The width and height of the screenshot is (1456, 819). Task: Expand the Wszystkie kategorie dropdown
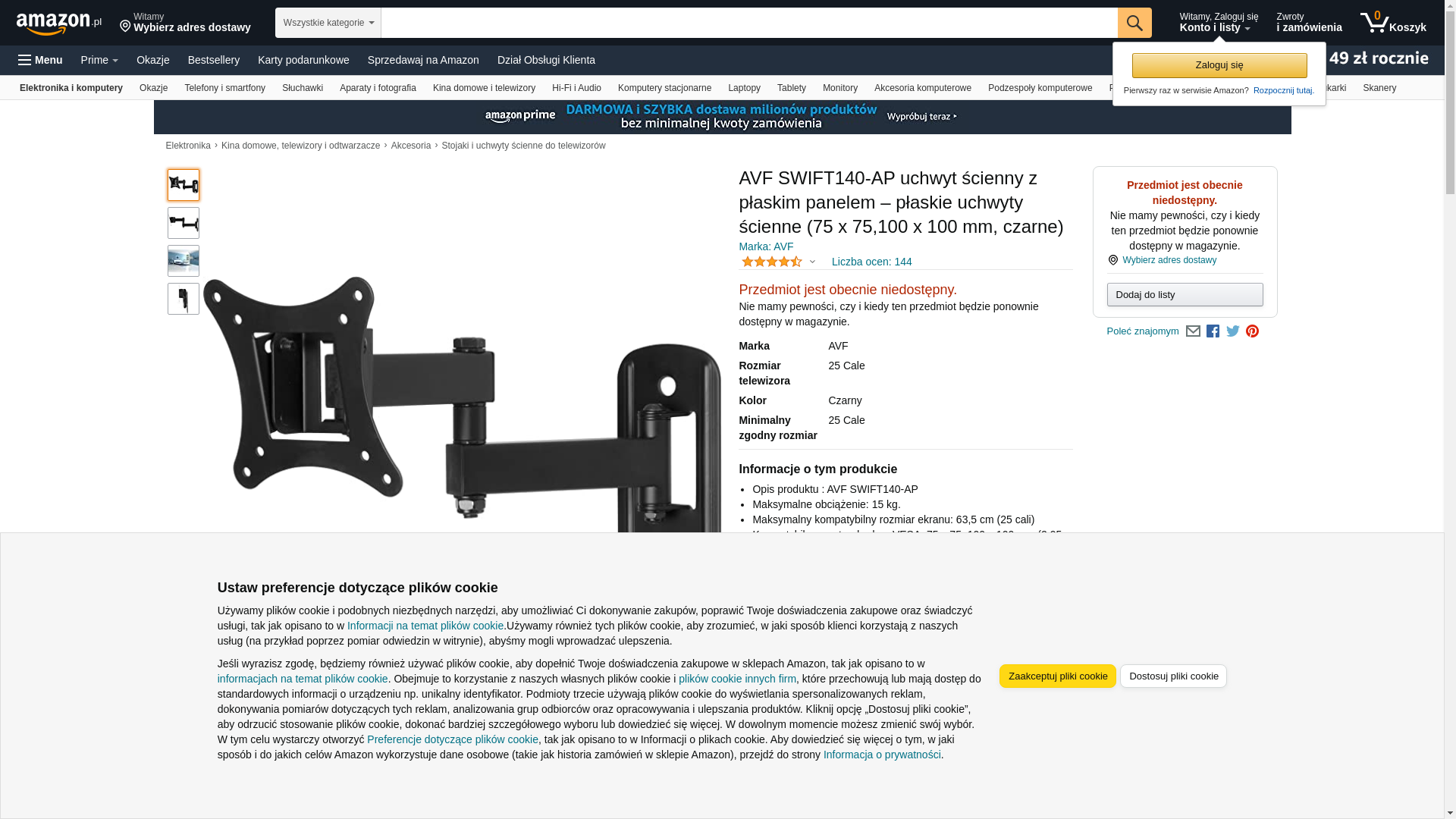[x=328, y=23]
